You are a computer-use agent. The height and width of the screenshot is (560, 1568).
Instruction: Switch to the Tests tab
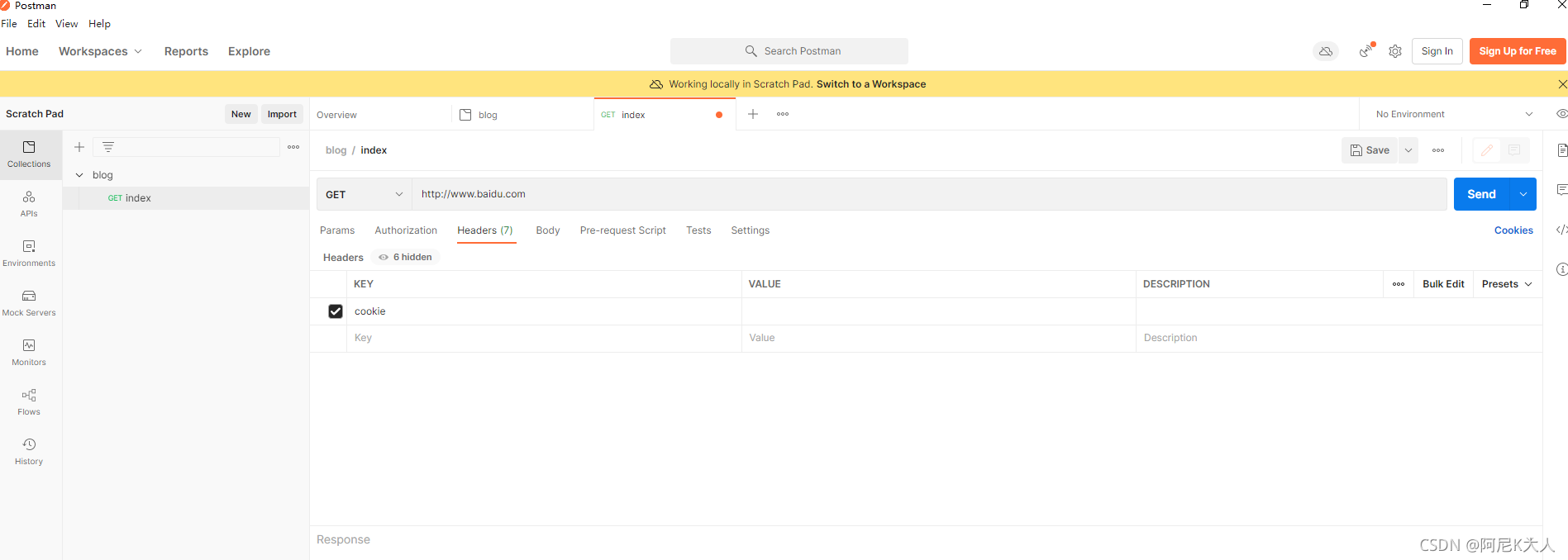pos(698,230)
